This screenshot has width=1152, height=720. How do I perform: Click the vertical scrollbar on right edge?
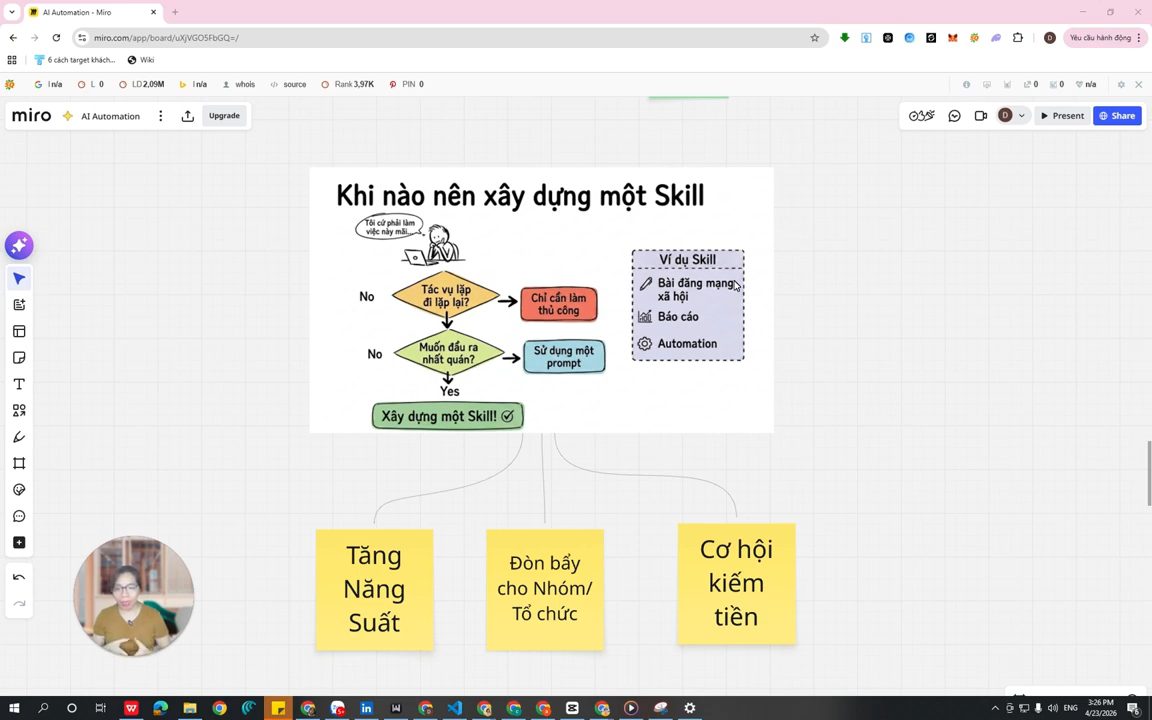point(1149,473)
